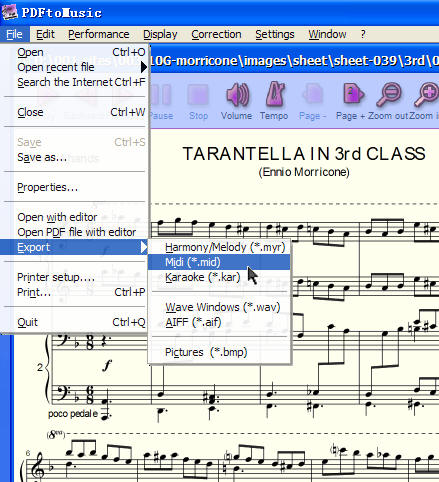
Task: Open the Display menu
Action: pos(160,34)
